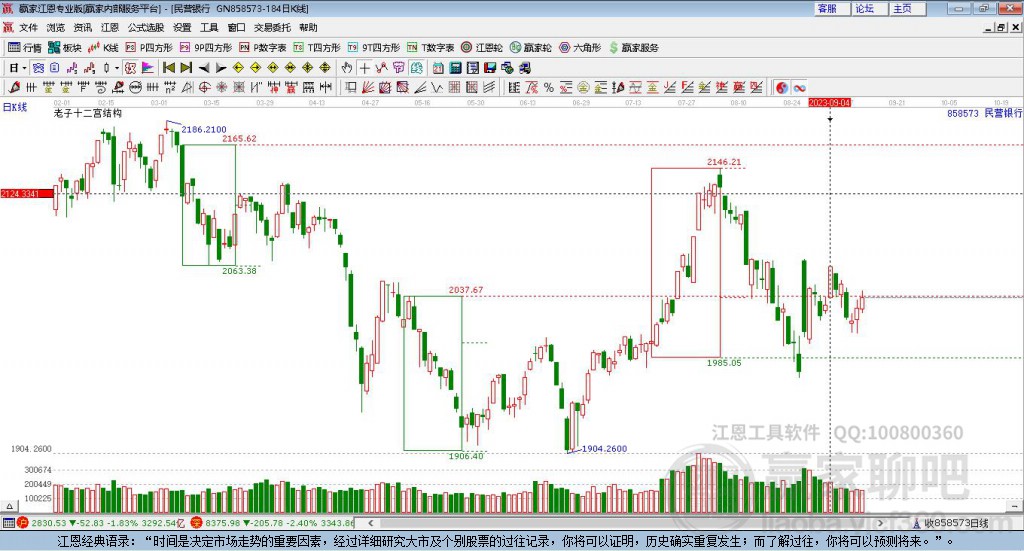
Task: Click Shanghai index 2830.53 status entry
Action: pos(101,523)
